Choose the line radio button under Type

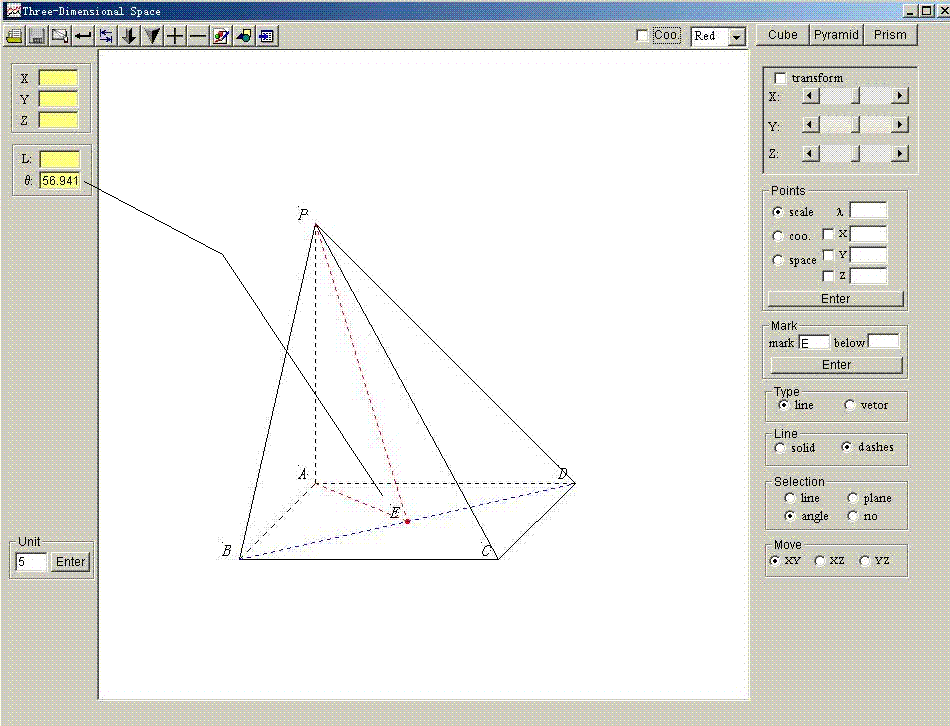coord(783,405)
